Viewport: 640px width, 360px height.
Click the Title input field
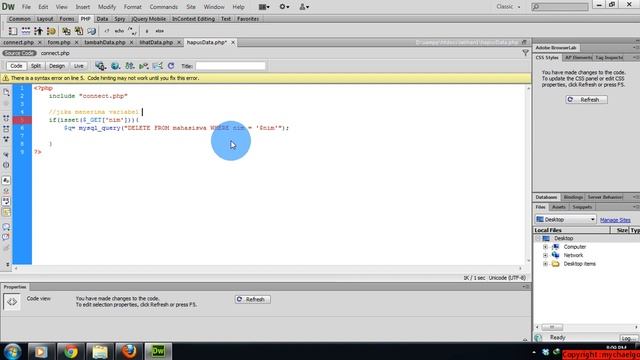pos(230,66)
